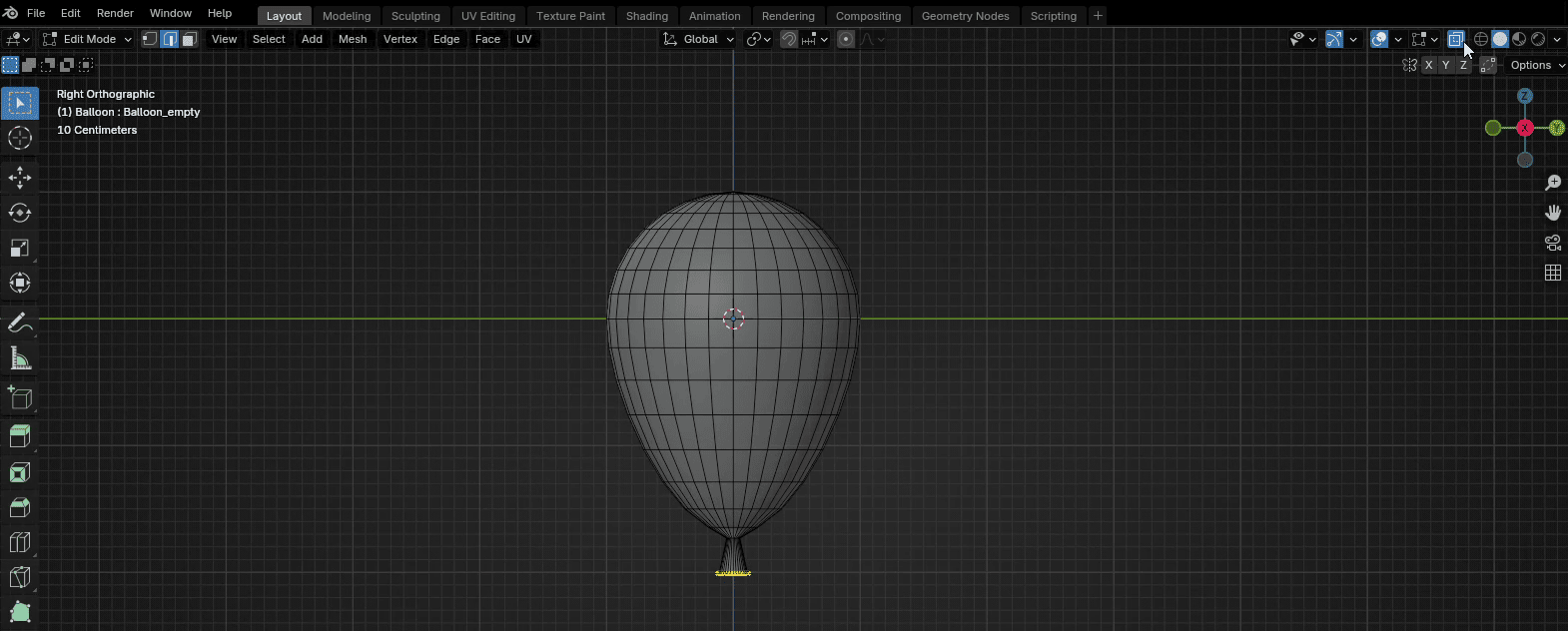
Task: Choose the Scale tool in toolbar
Action: pos(20,248)
